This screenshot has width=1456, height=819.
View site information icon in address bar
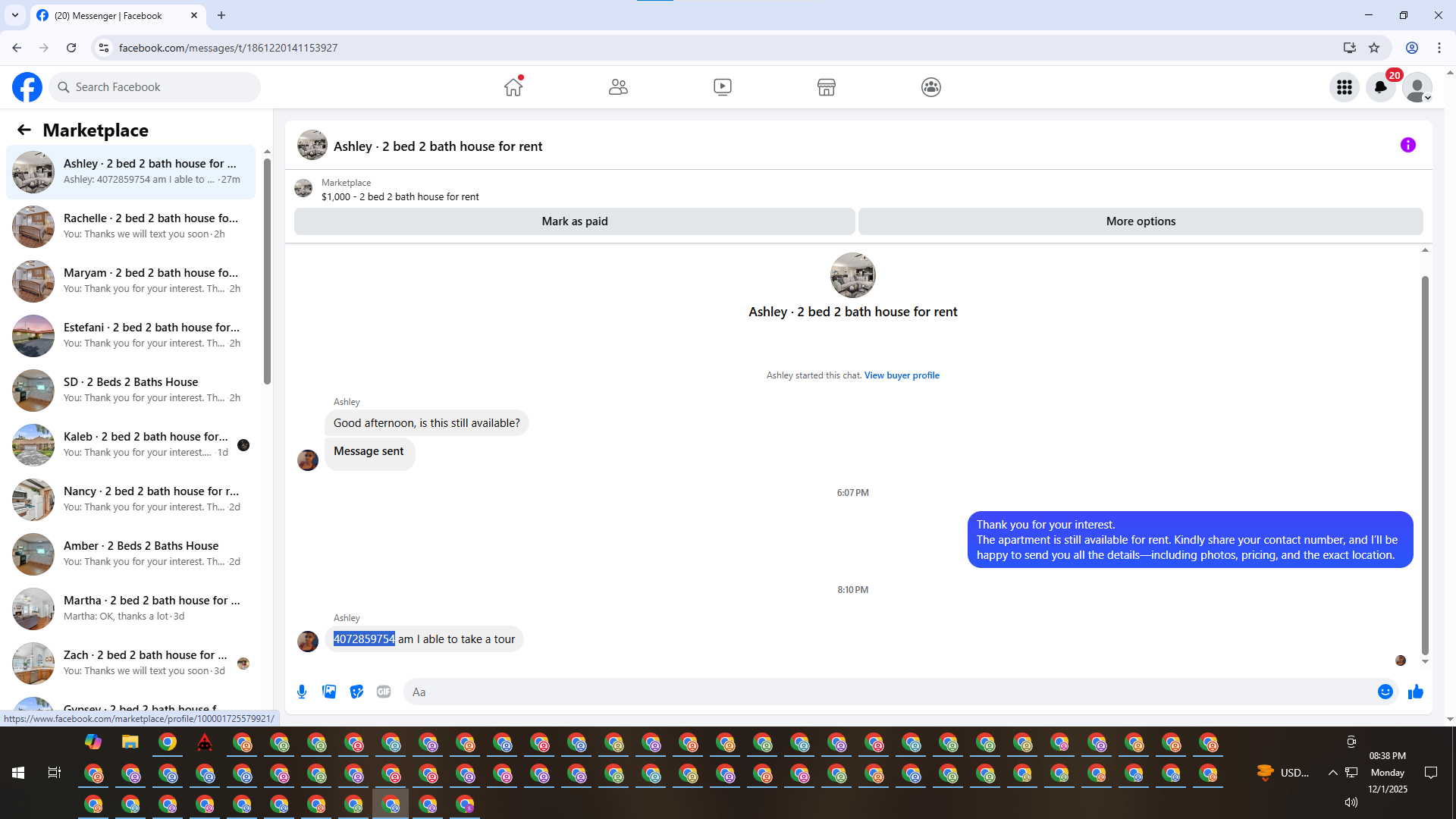[104, 48]
